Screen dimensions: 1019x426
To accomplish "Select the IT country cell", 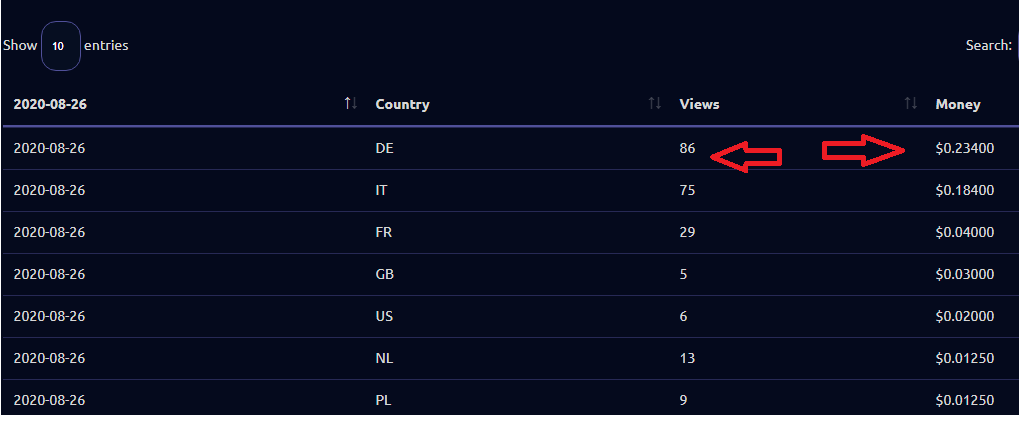I will (381, 190).
